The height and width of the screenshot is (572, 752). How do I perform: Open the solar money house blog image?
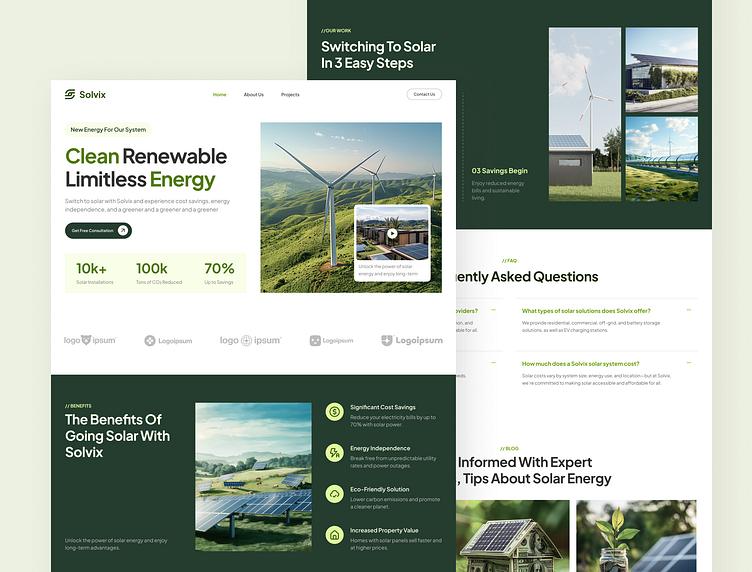pyautogui.click(x=513, y=536)
